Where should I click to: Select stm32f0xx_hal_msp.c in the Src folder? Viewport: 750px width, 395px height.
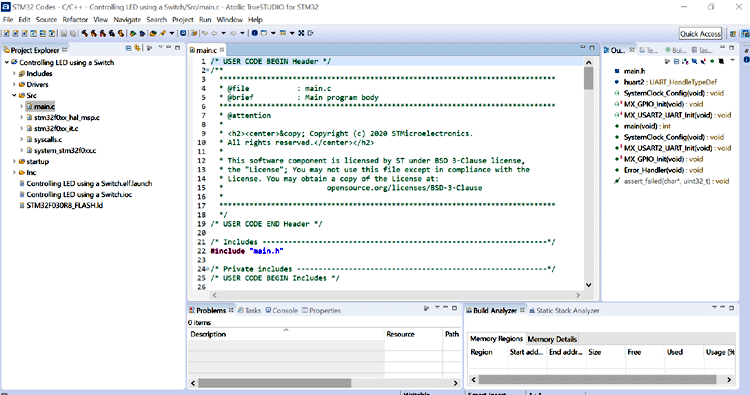(67, 117)
